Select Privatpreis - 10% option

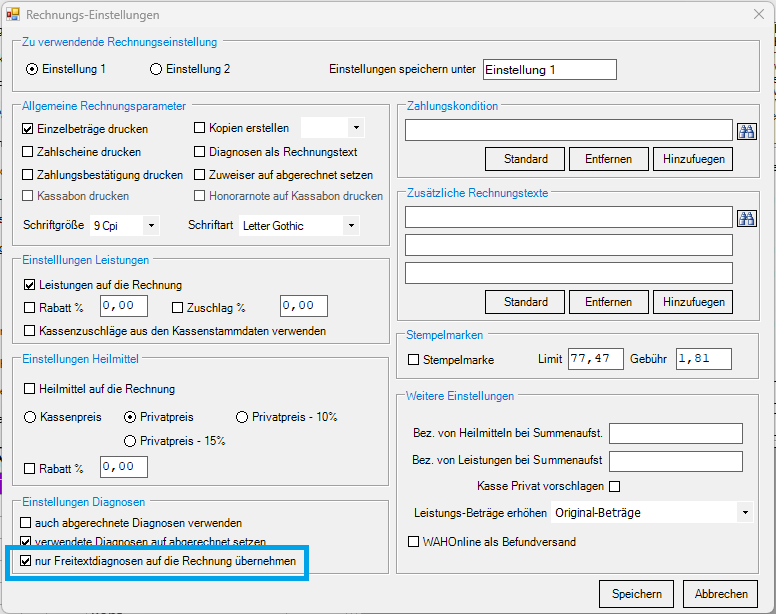point(242,416)
